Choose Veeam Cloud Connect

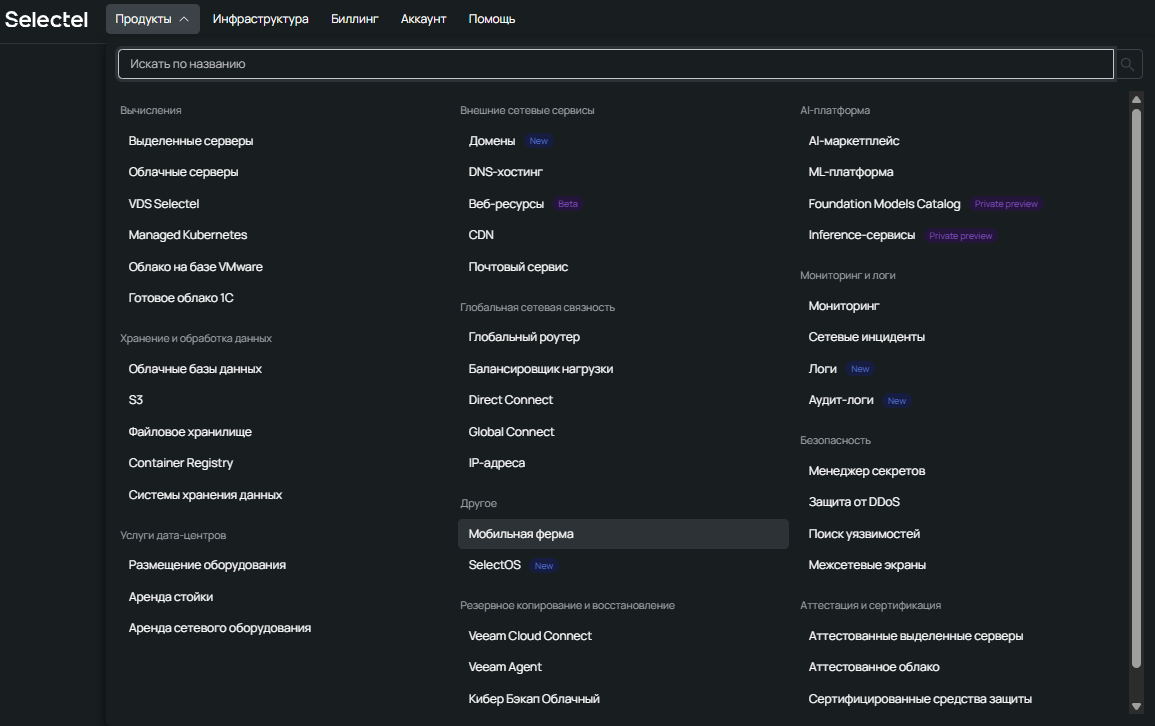pos(530,636)
